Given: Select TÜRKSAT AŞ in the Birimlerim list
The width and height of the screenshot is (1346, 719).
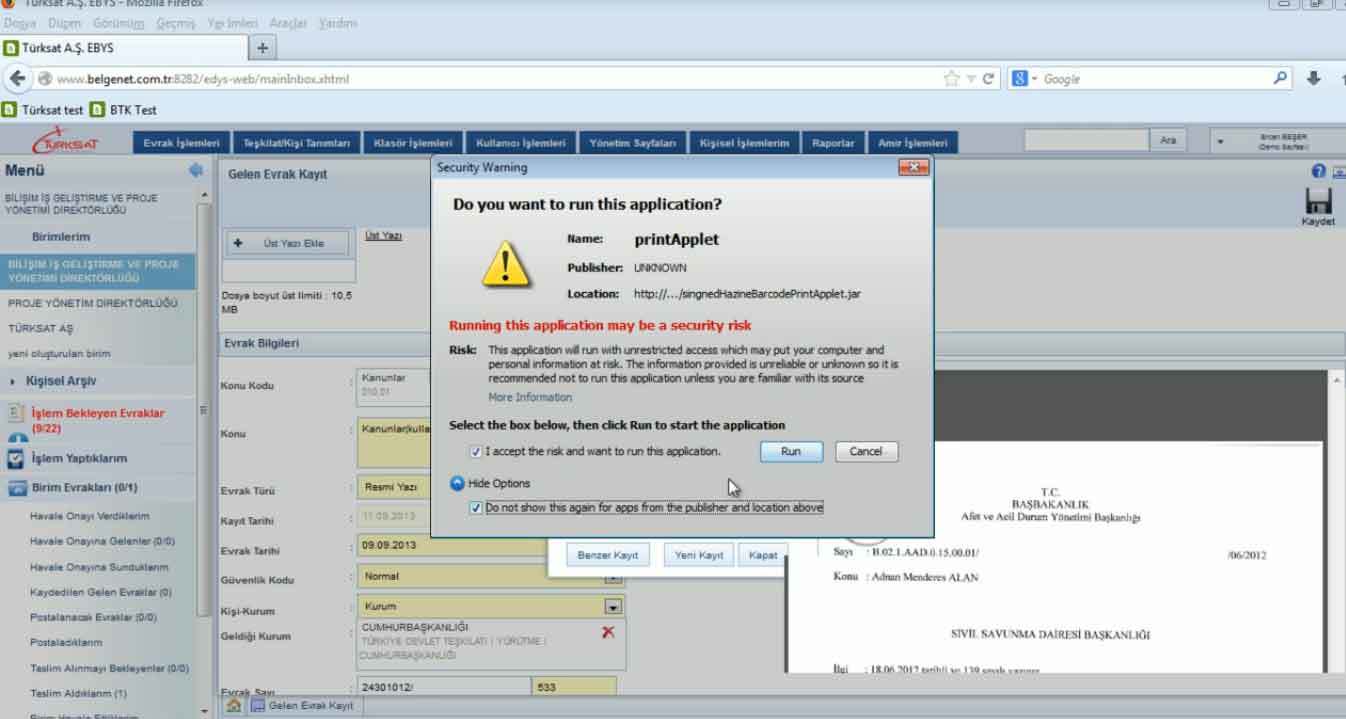Looking at the screenshot, I should (x=41, y=329).
